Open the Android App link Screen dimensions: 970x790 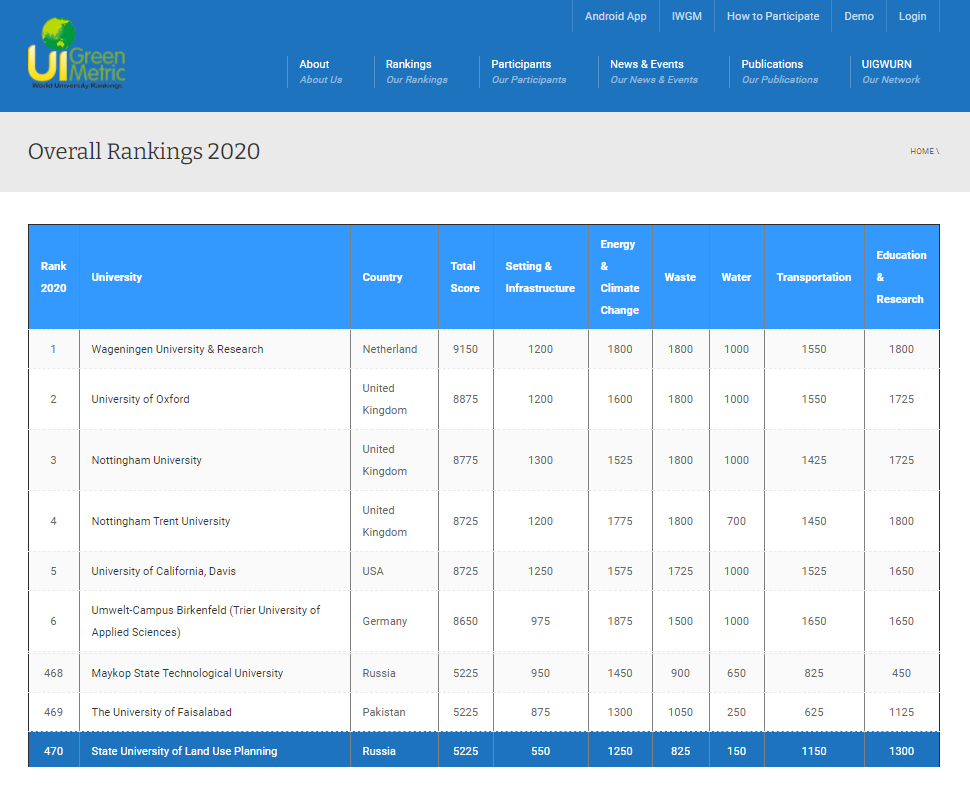coord(616,16)
